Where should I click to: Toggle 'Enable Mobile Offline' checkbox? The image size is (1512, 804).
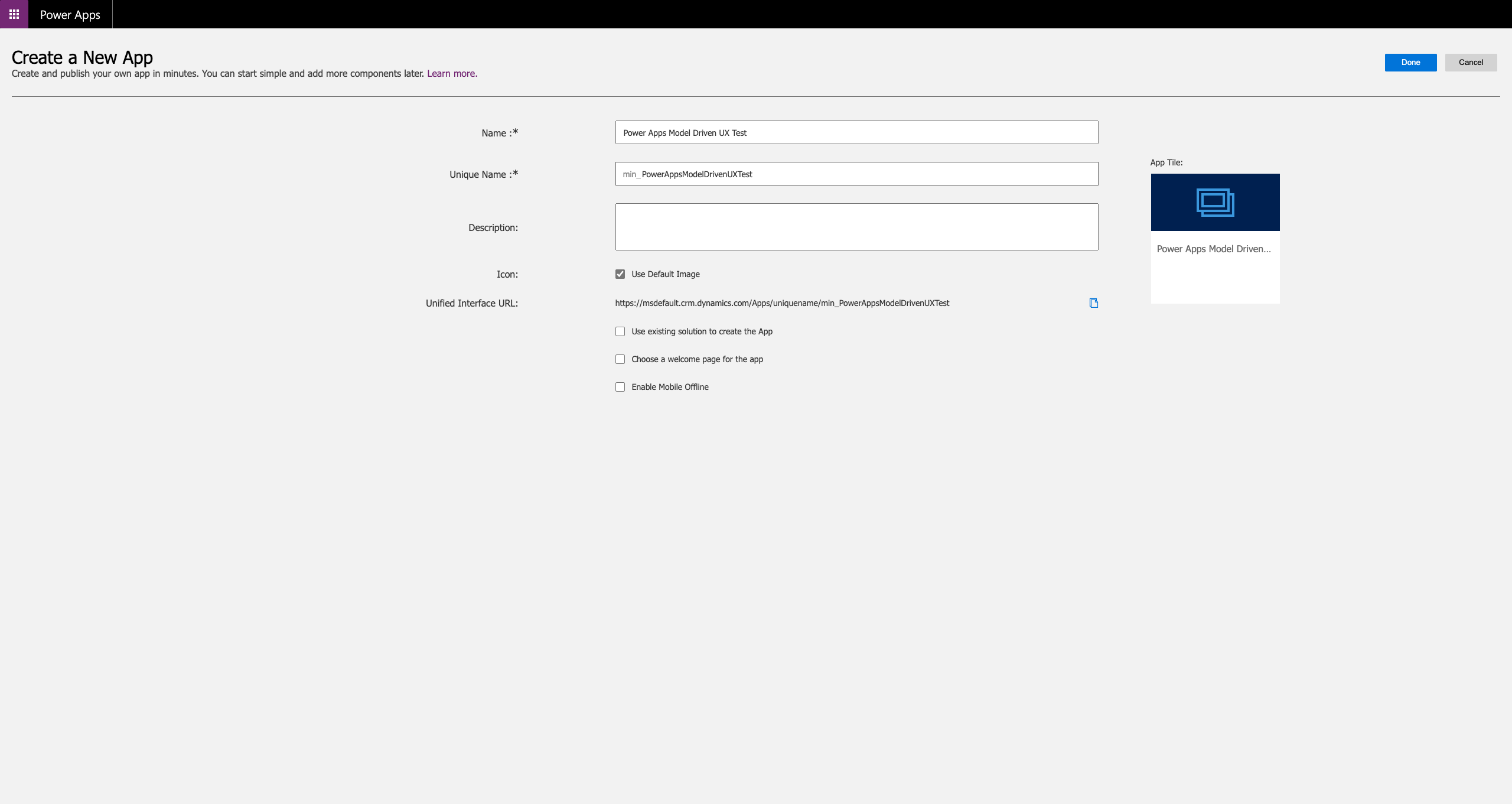click(x=619, y=387)
